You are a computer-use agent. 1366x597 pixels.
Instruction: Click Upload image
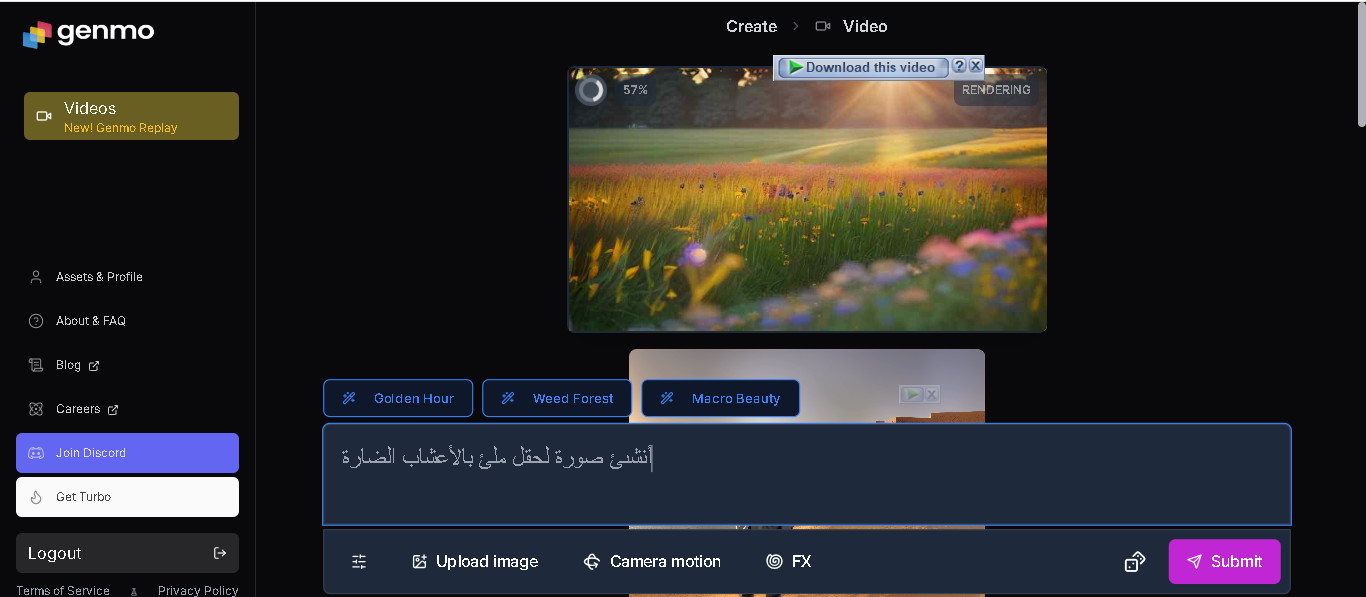click(475, 562)
